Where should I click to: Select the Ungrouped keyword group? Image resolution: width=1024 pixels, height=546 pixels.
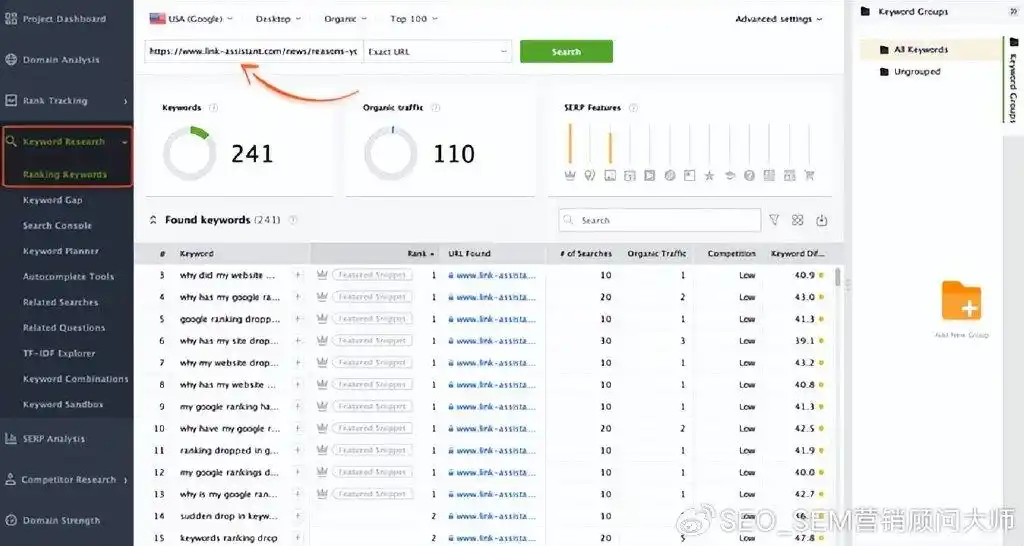point(916,72)
